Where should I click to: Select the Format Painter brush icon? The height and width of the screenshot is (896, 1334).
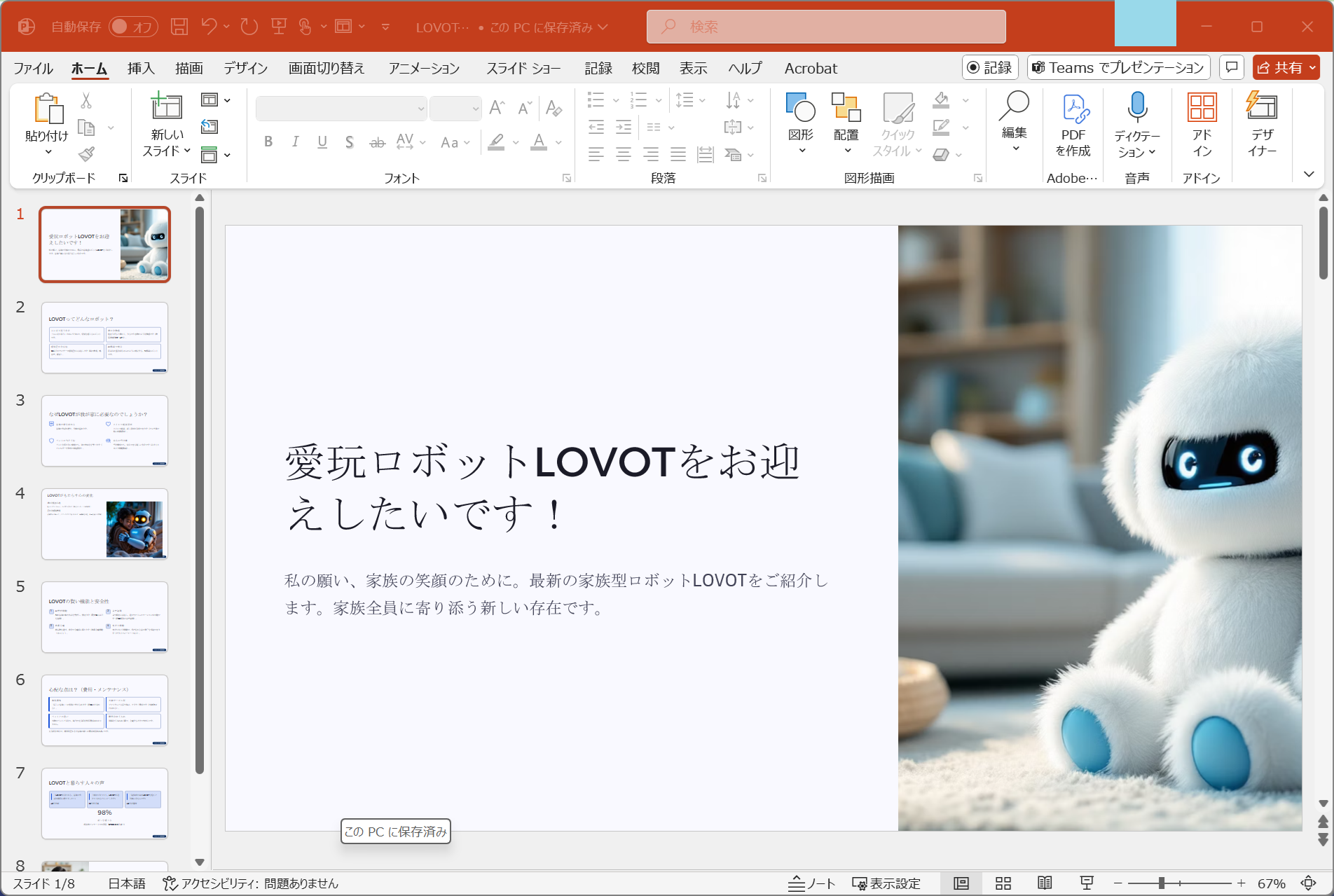[86, 153]
